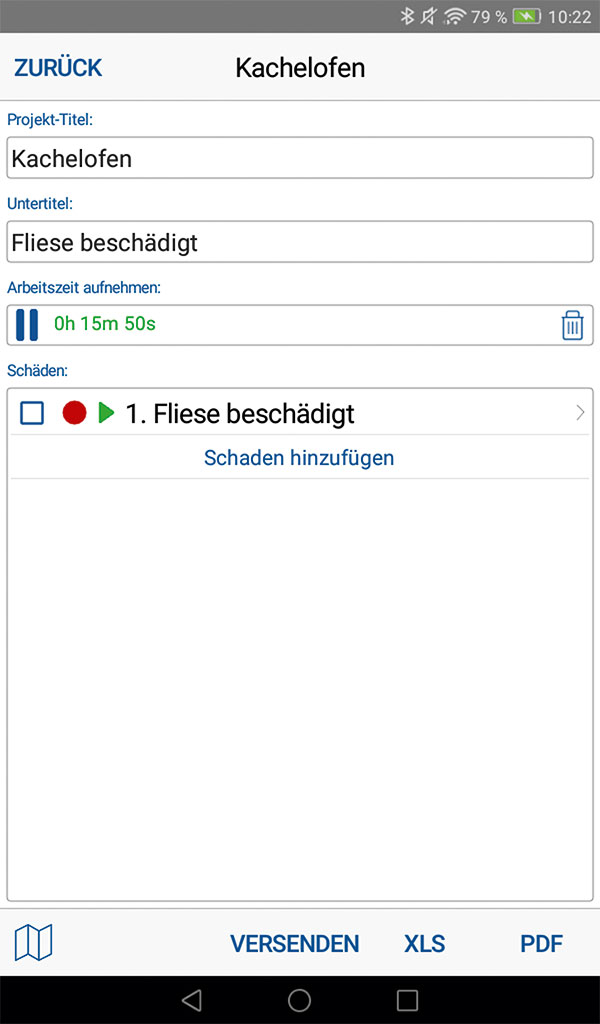Image resolution: width=600 pixels, height=1024 pixels.
Task: Export project as PDF
Action: [542, 943]
